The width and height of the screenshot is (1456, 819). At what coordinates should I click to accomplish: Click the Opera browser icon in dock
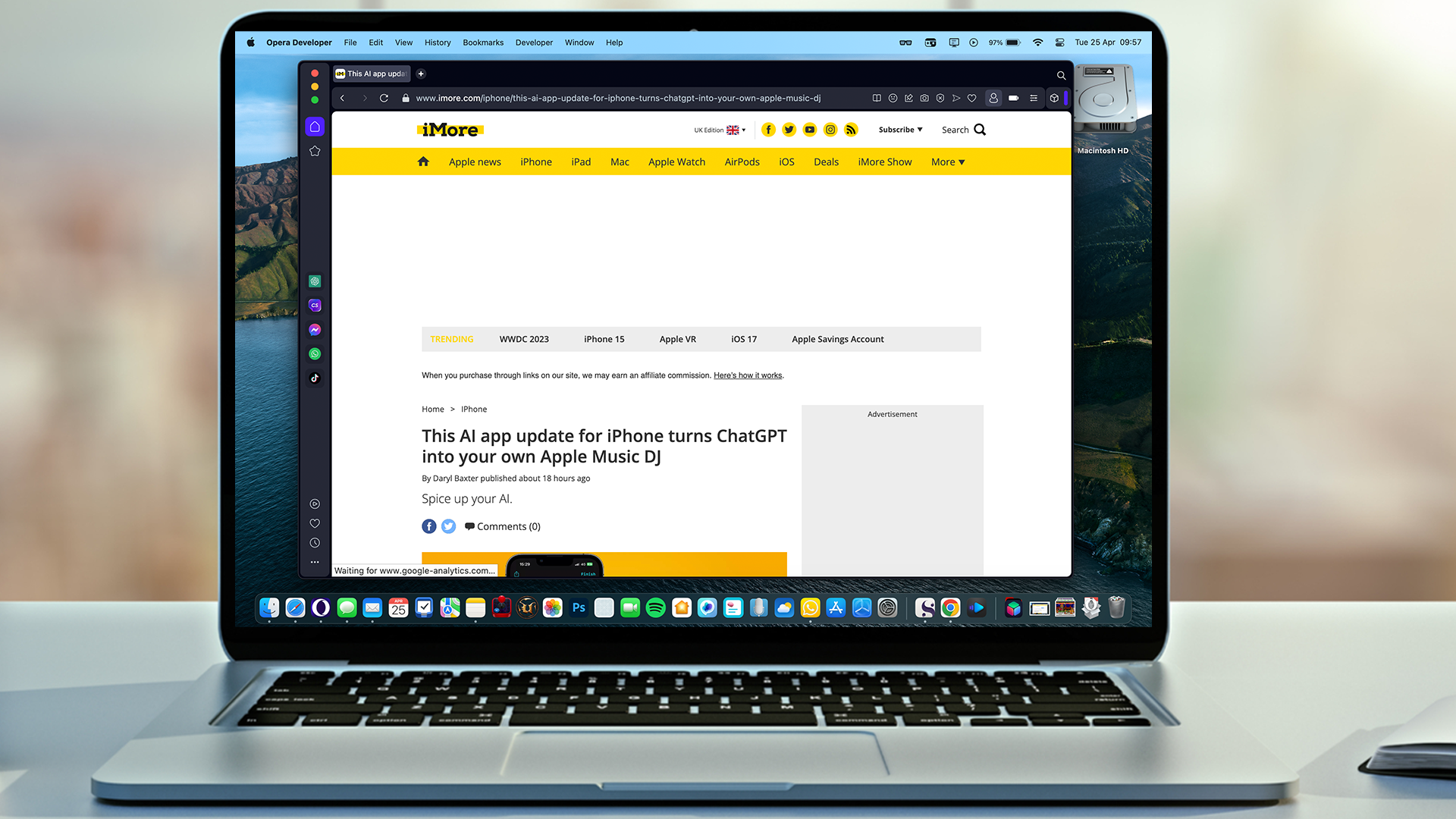click(x=321, y=607)
